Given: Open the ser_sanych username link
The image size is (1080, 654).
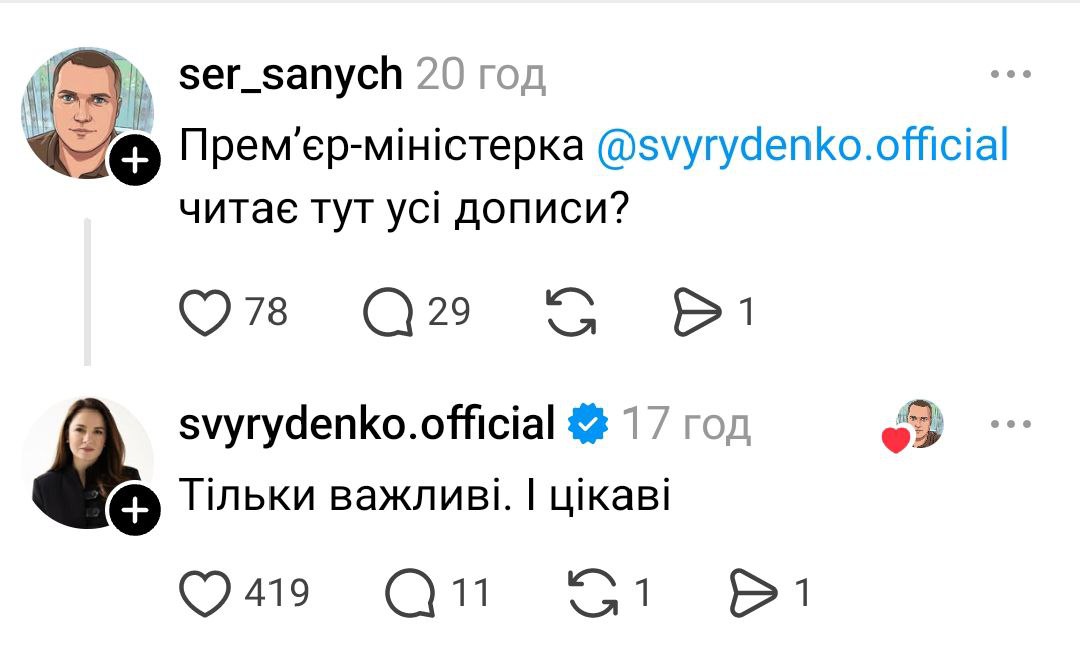Looking at the screenshot, I should 290,75.
